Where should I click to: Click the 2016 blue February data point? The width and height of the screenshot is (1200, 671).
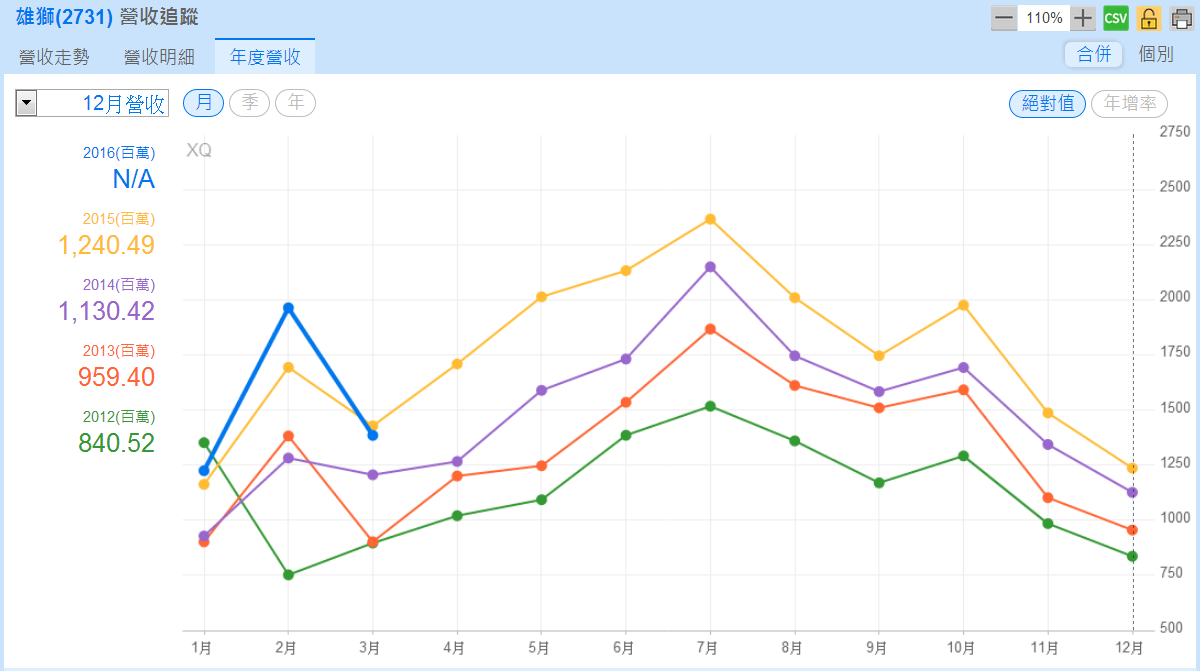[x=288, y=308]
